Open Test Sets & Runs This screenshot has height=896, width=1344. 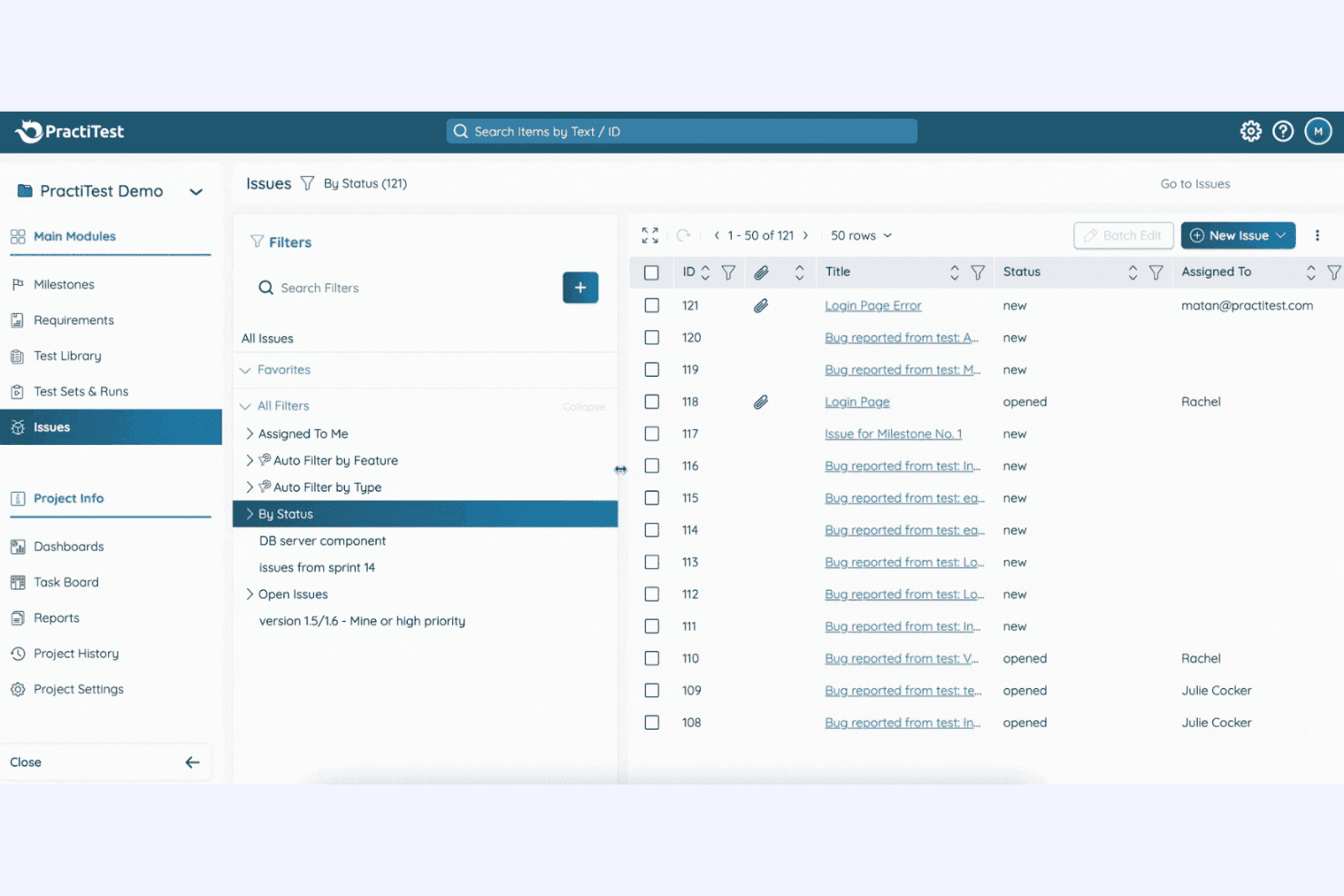[81, 391]
